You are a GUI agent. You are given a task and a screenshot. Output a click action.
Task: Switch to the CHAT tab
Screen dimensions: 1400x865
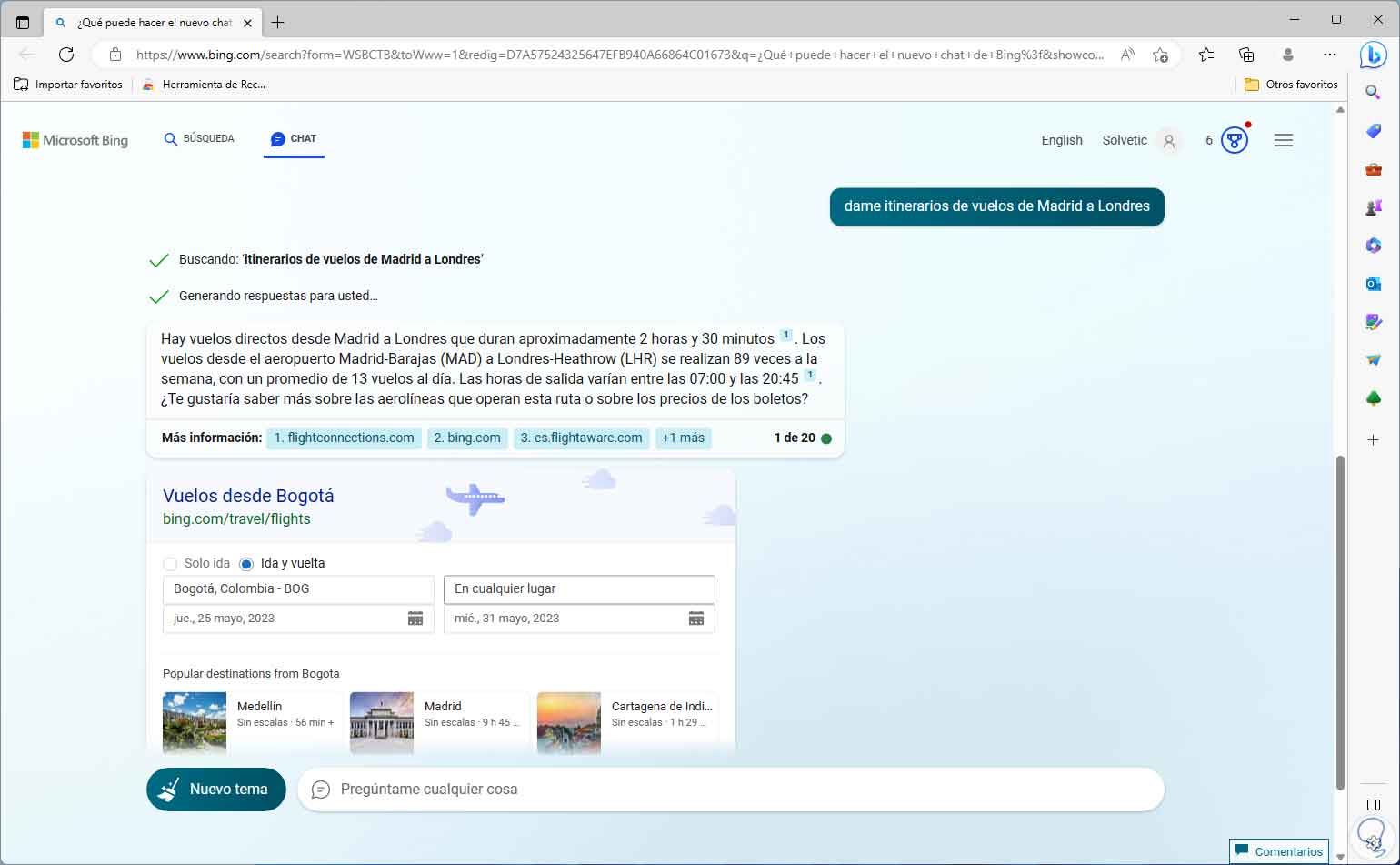(294, 139)
